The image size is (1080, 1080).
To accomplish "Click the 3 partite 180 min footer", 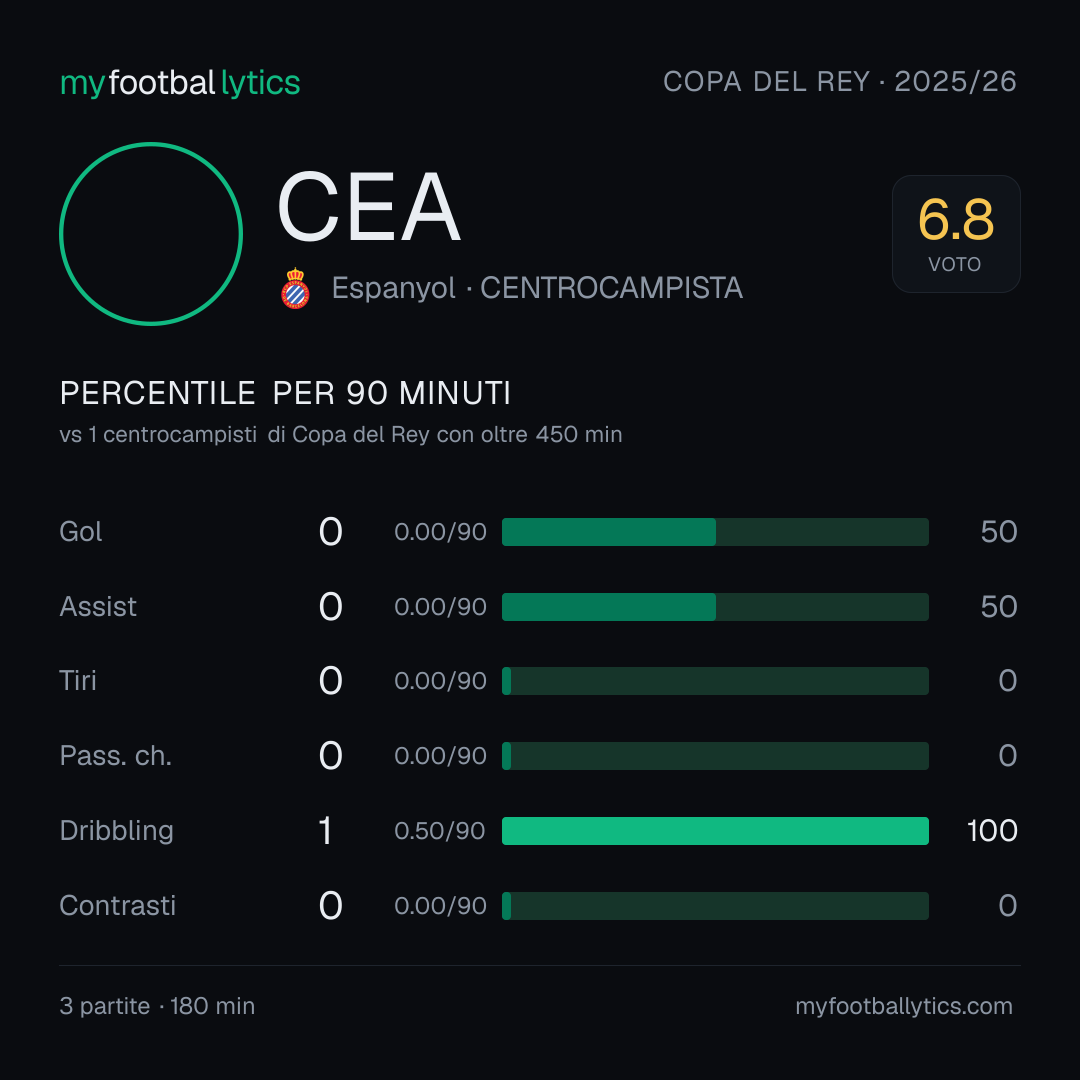I will pos(157,1006).
